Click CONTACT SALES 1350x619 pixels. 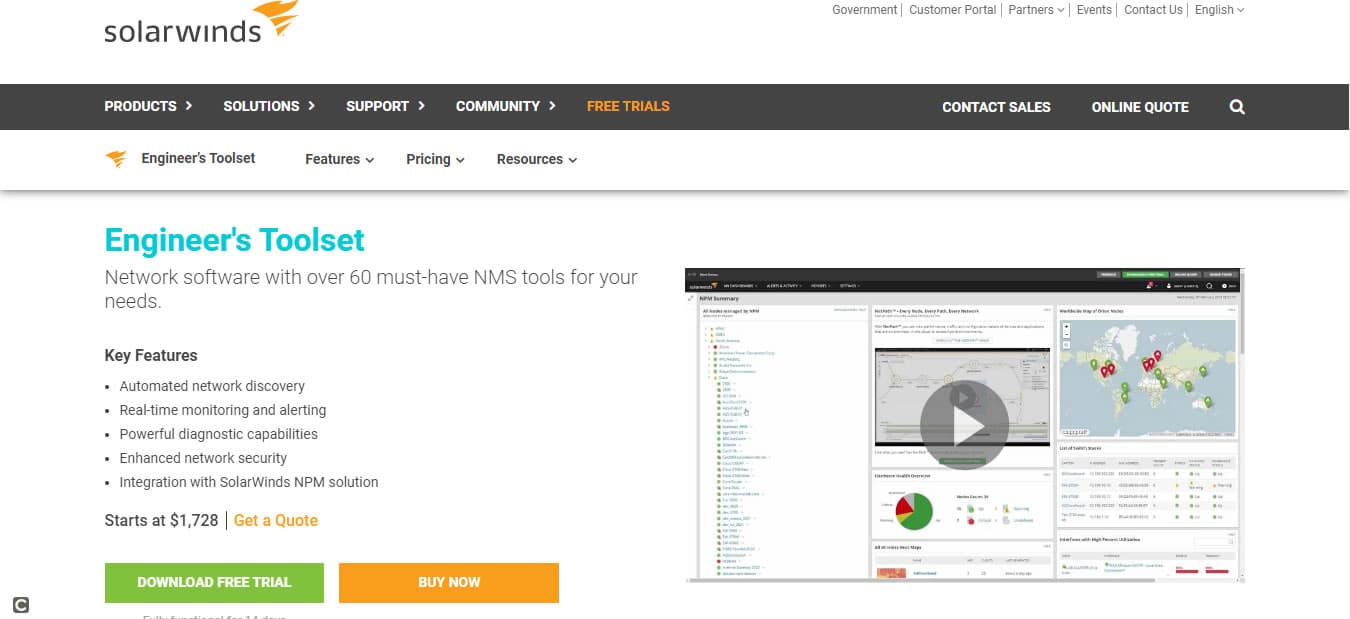996,107
